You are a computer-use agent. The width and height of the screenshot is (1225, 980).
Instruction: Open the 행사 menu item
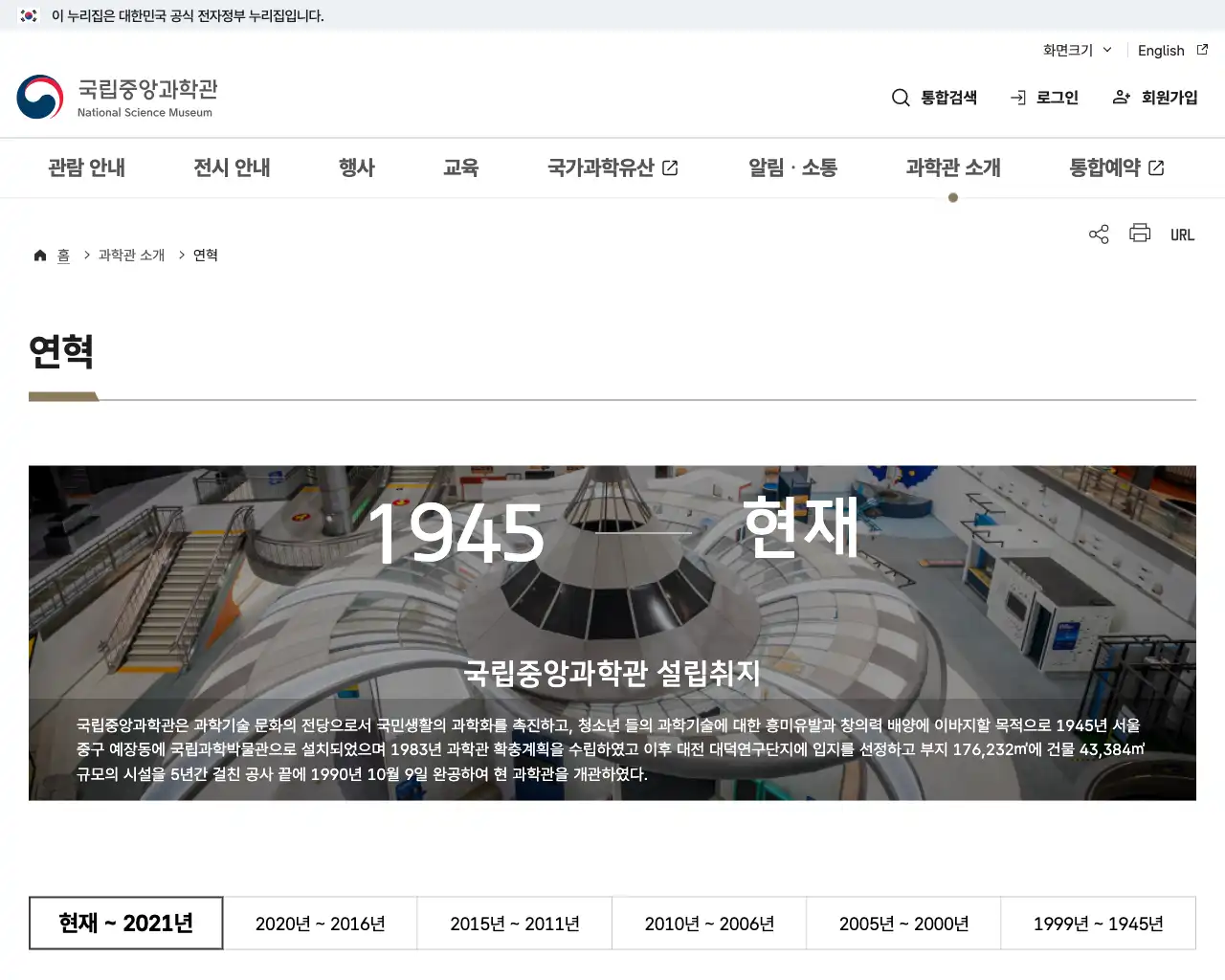357,167
